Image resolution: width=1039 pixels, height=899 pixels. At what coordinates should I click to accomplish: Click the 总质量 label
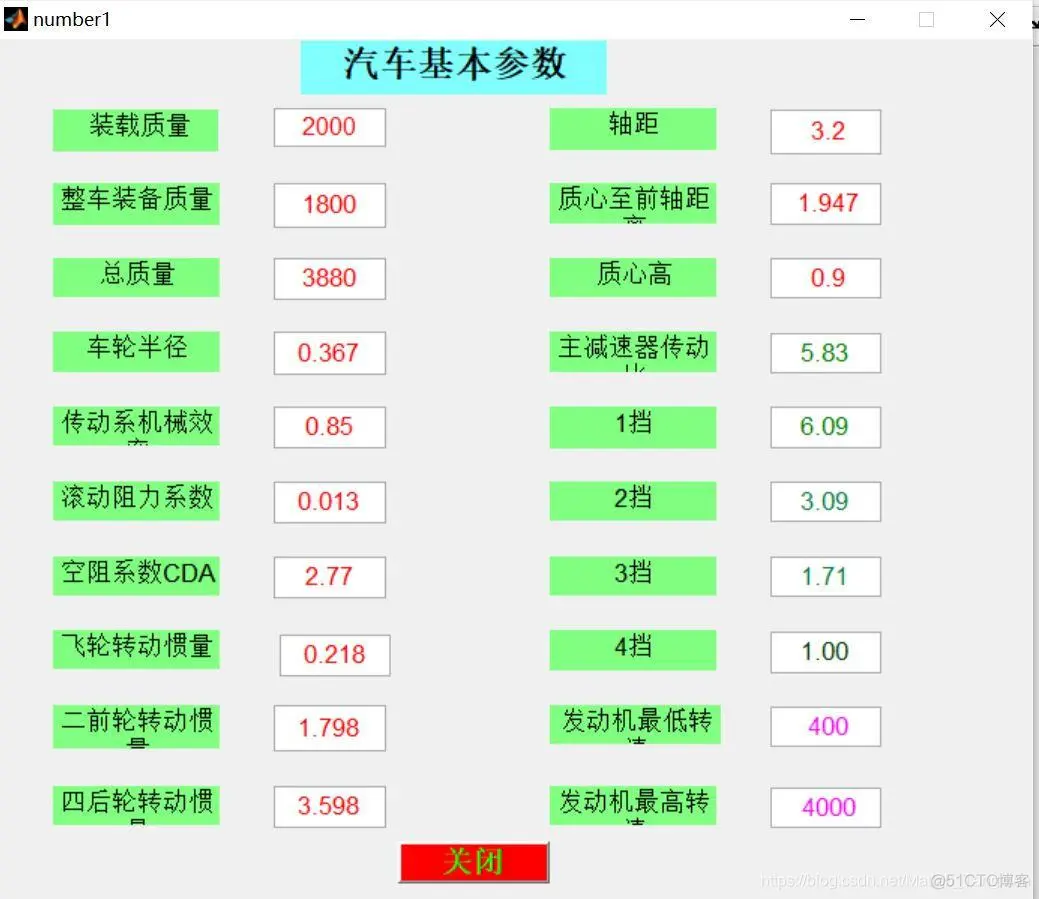136,277
